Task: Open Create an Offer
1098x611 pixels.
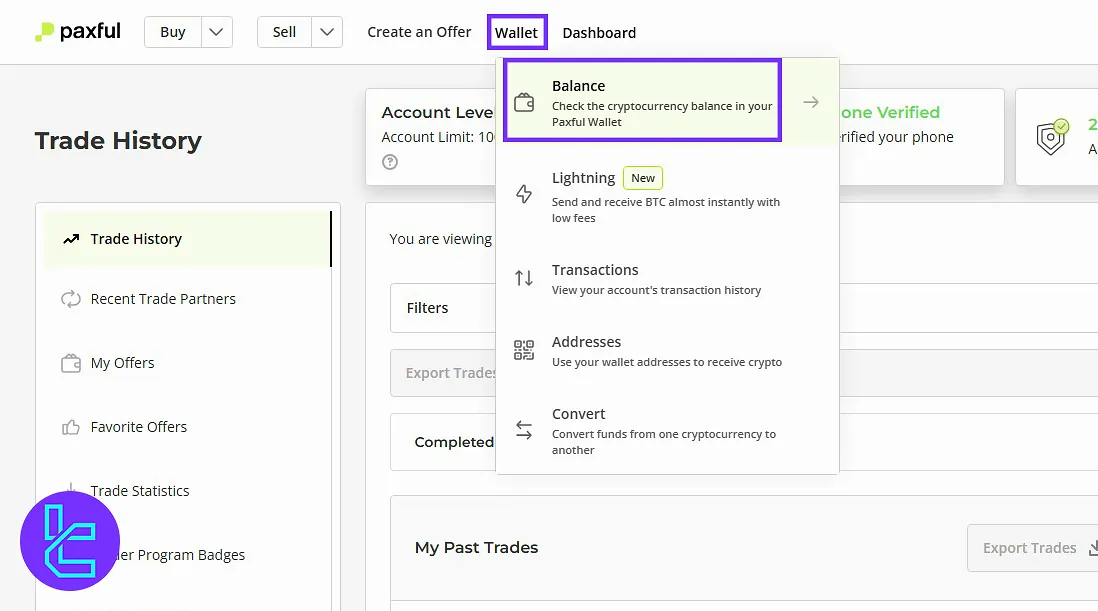Action: [x=419, y=32]
